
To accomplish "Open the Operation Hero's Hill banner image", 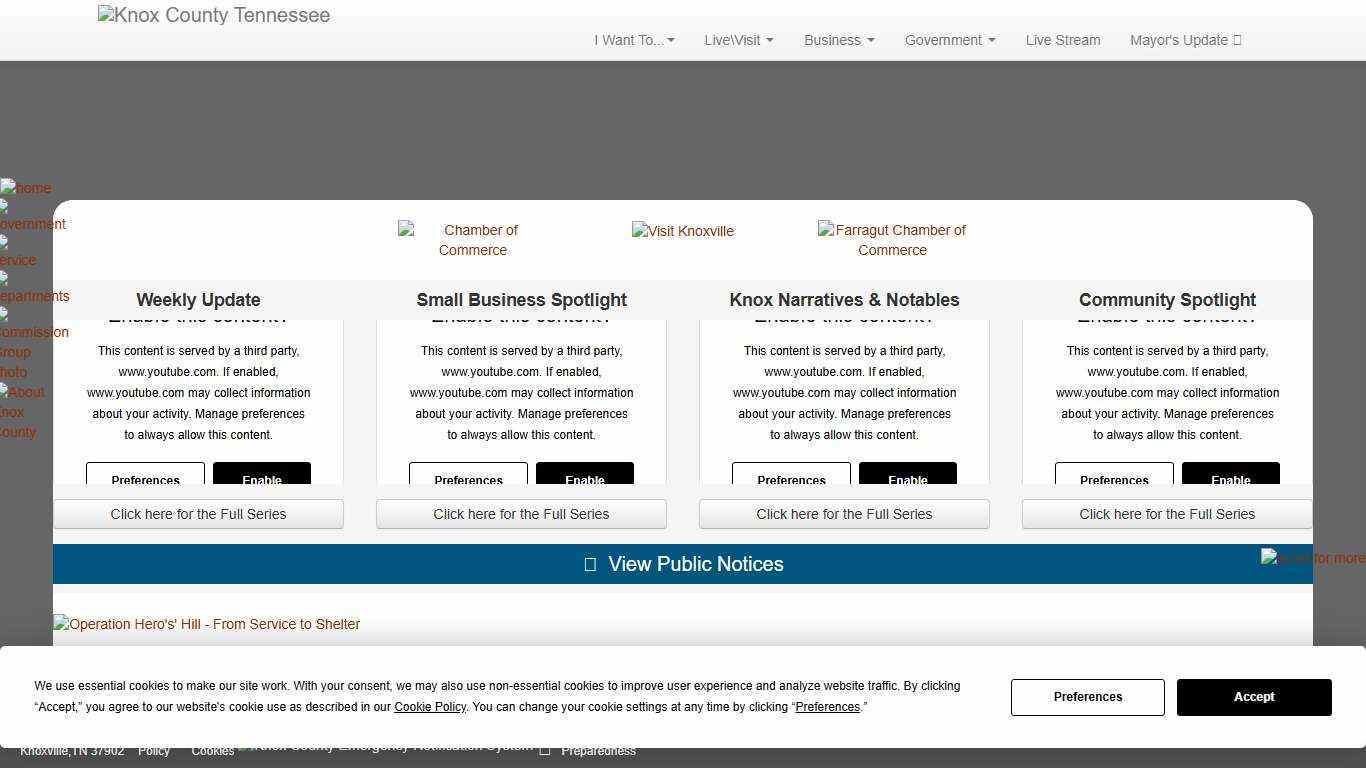I will pos(207,624).
